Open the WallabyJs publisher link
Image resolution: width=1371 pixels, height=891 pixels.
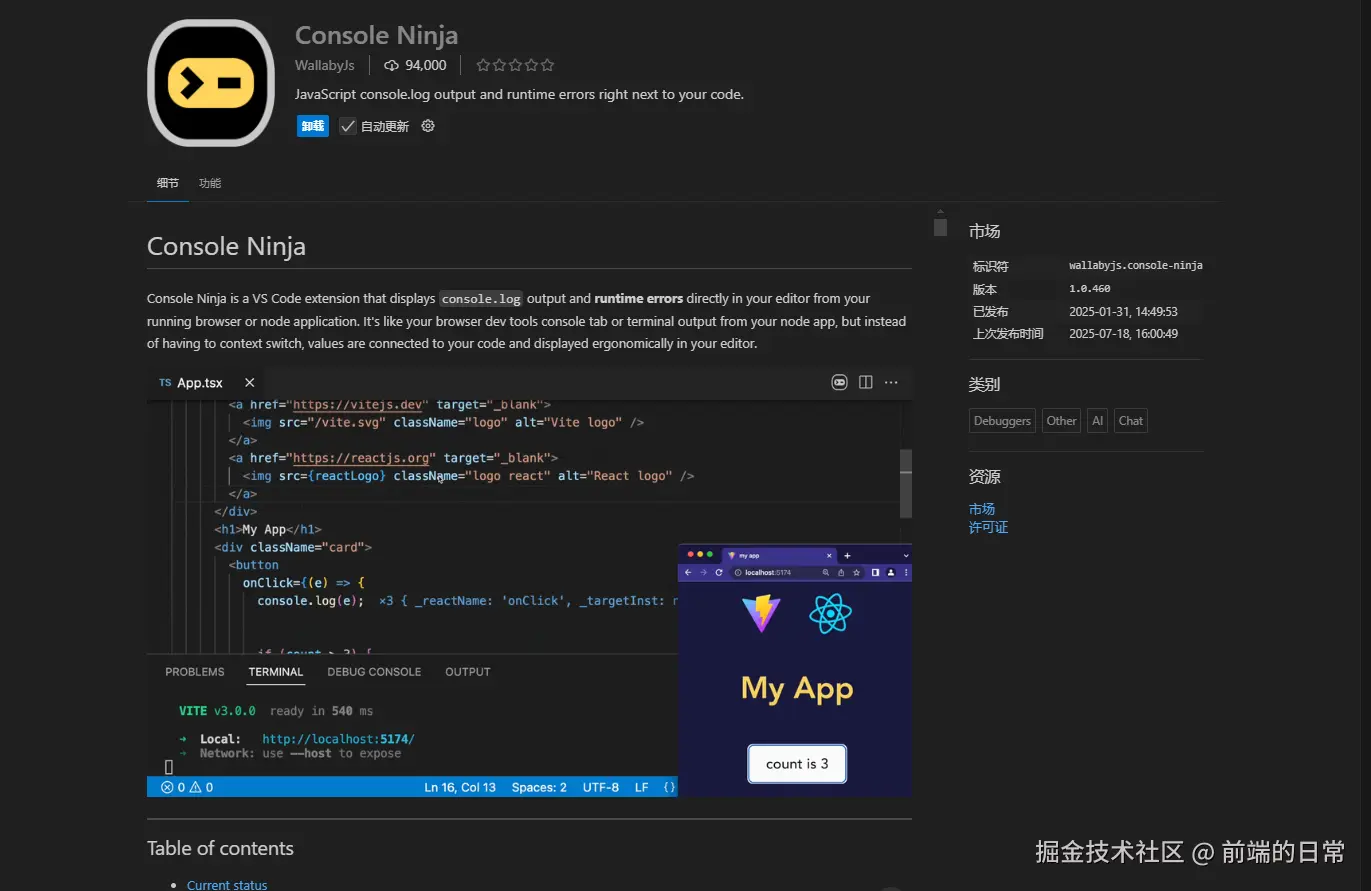pyautogui.click(x=325, y=65)
